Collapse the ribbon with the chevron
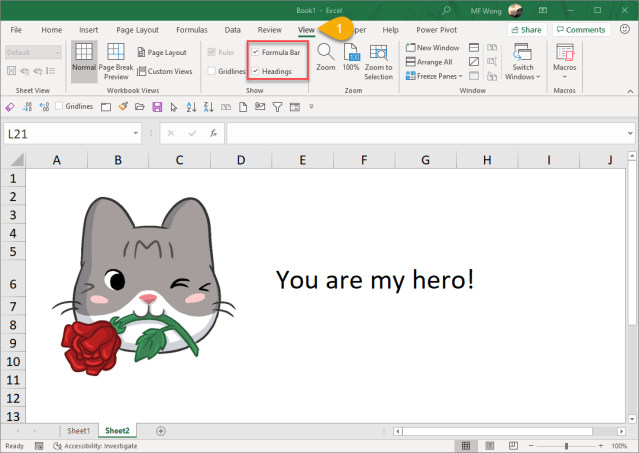The image size is (639, 453). (630, 91)
